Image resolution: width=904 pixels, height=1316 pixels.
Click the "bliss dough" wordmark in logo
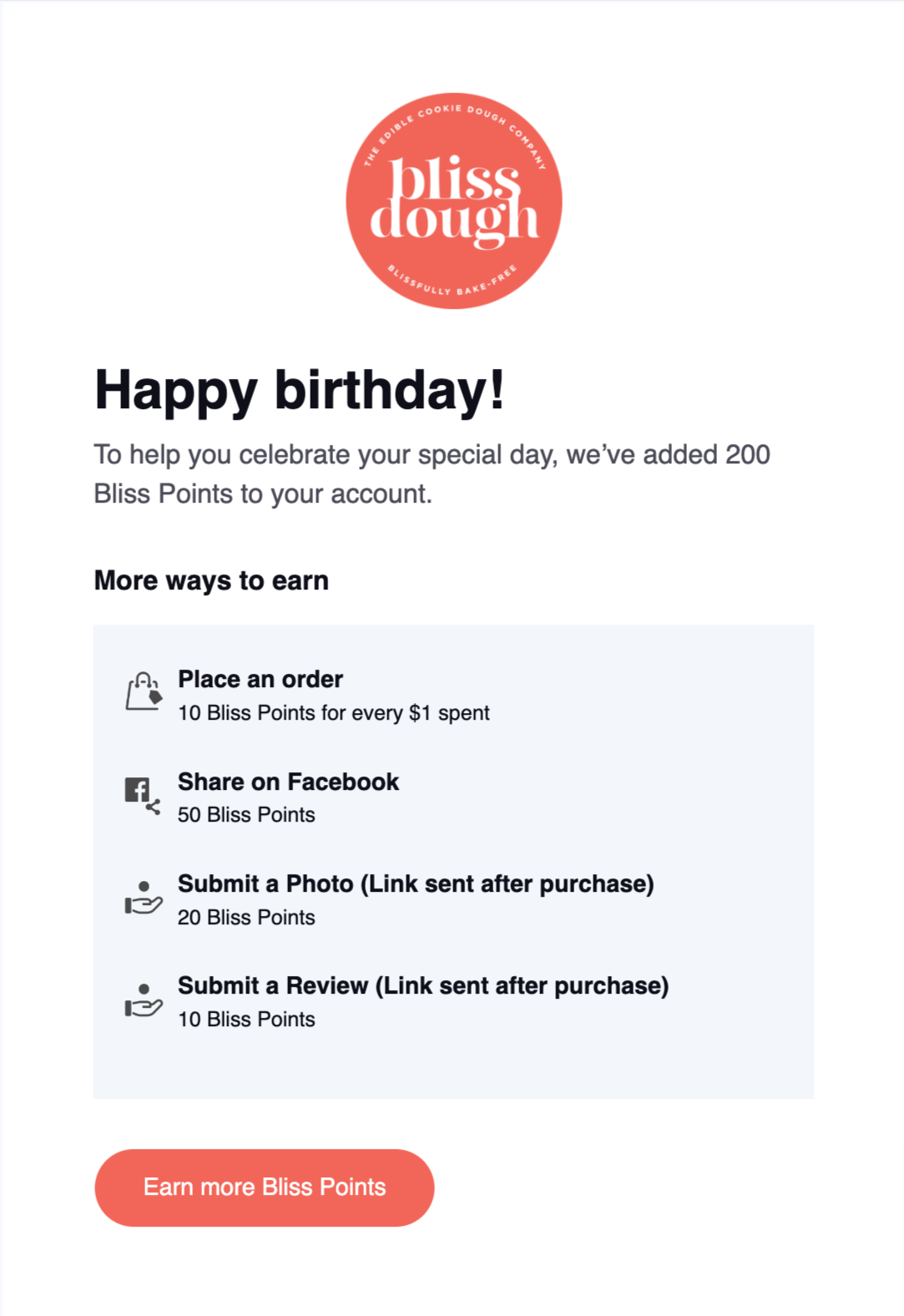[x=455, y=201]
